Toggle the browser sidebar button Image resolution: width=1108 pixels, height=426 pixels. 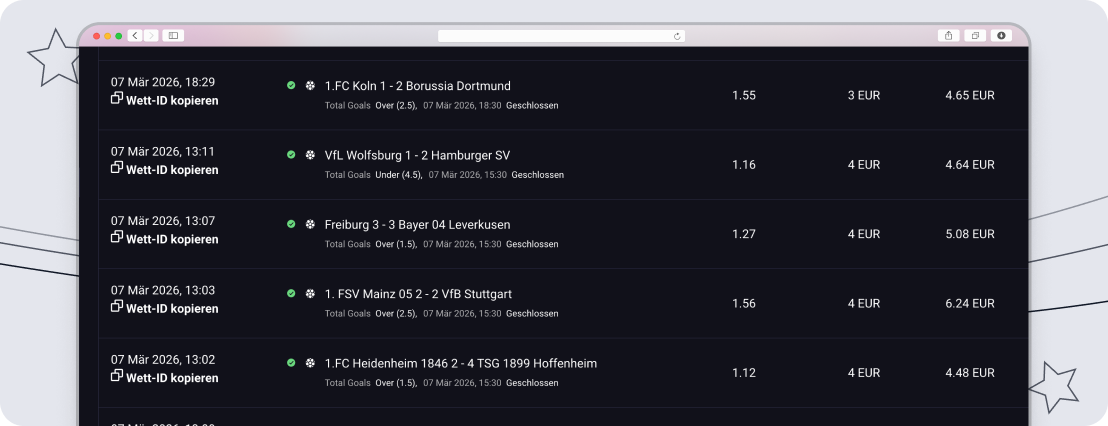point(173,35)
